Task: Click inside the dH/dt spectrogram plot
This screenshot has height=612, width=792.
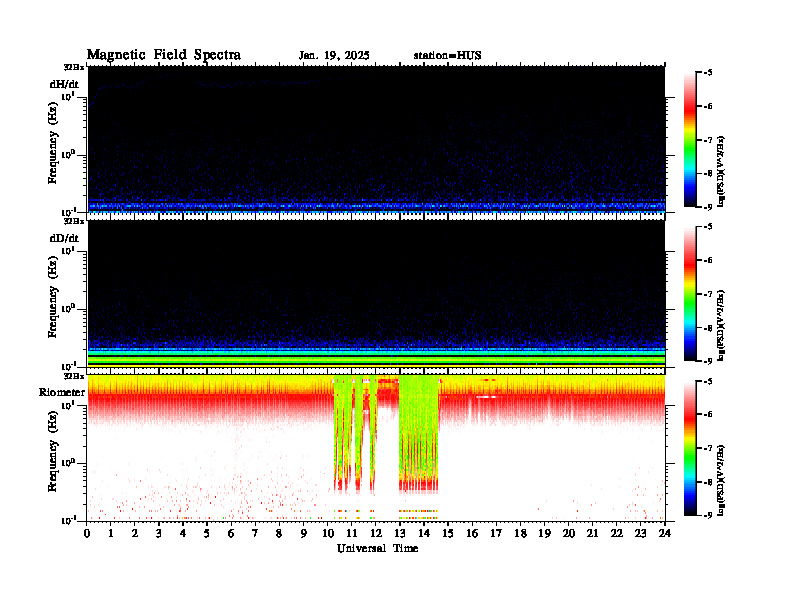Action: click(376, 140)
